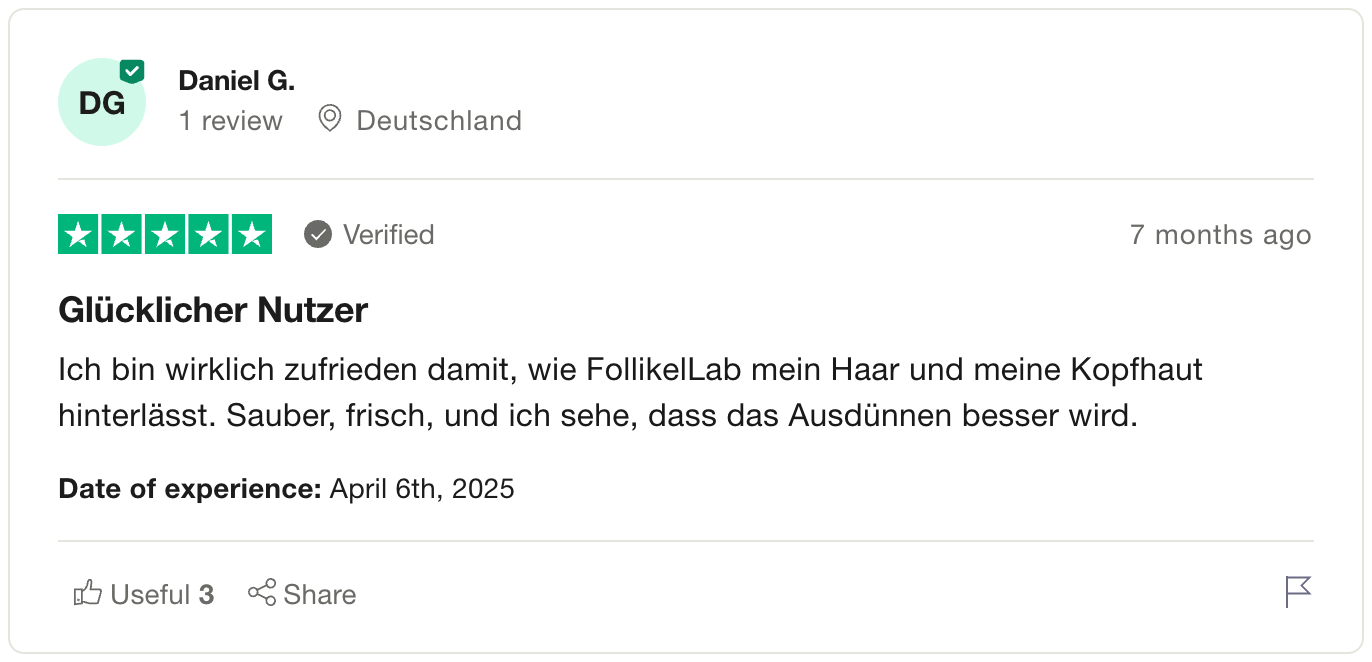Open the "Glücklicher Nutzer" review title

213,311
